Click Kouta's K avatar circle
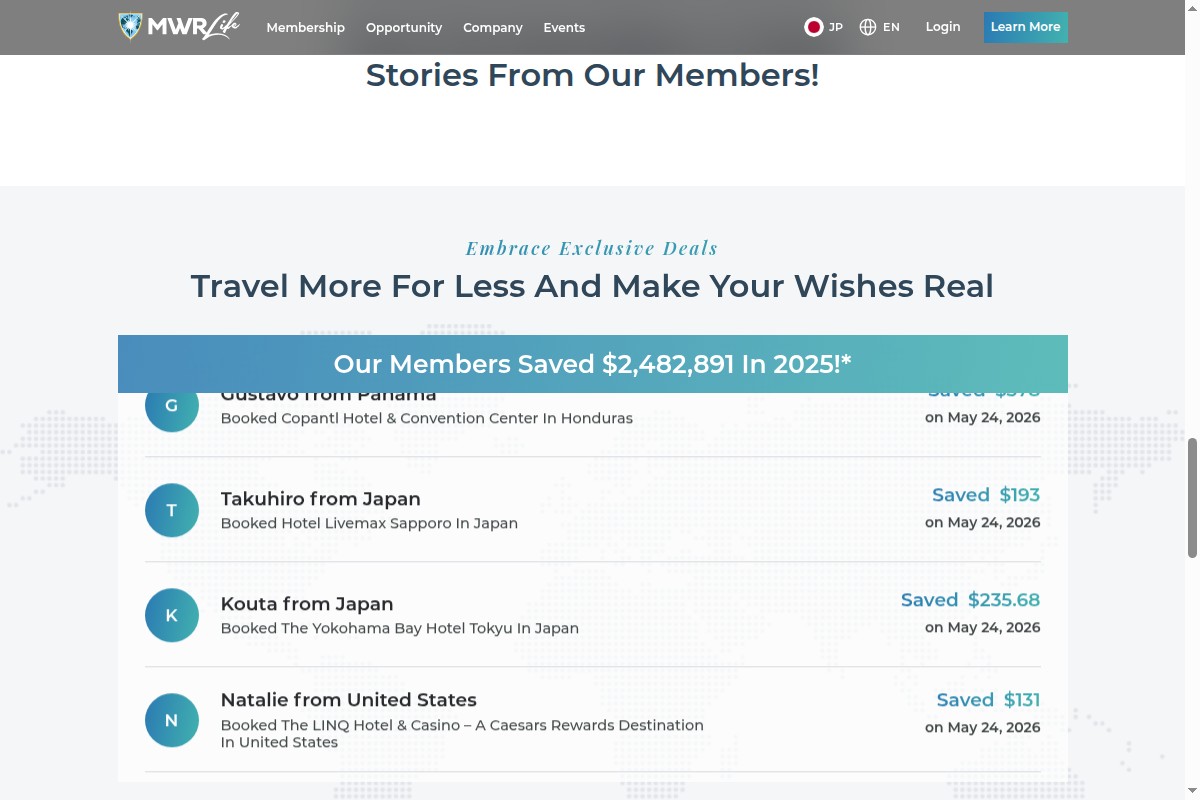Screen dimensions: 1200x800 (x=172, y=615)
